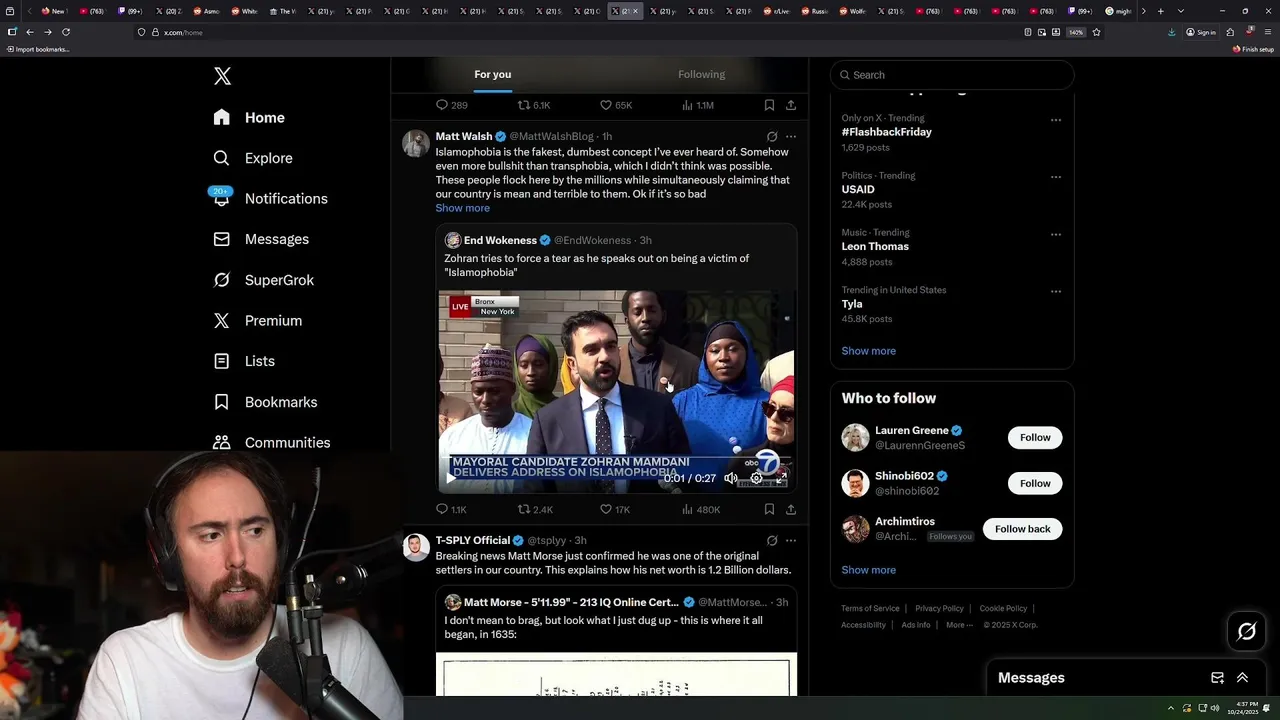View analytics of Matt Walsh's post (480K)
This screenshot has height=720, width=1280.
click(x=700, y=509)
